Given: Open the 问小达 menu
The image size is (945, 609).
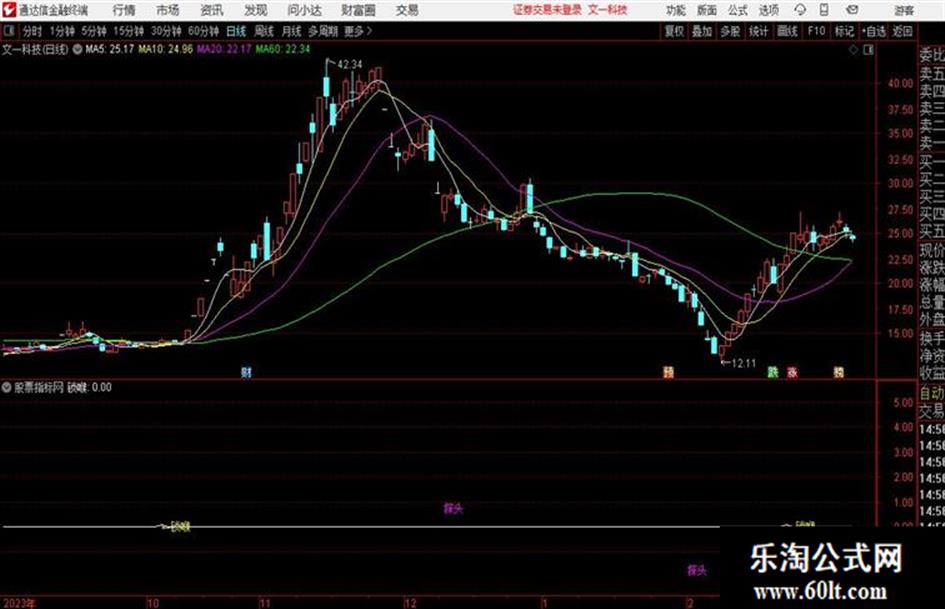Looking at the screenshot, I should tap(304, 10).
